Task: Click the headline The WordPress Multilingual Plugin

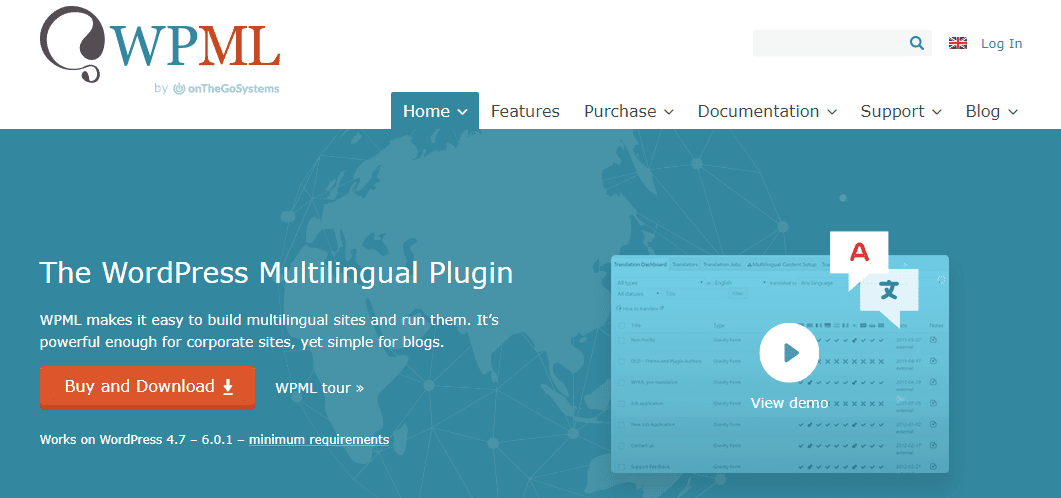Action: [276, 273]
